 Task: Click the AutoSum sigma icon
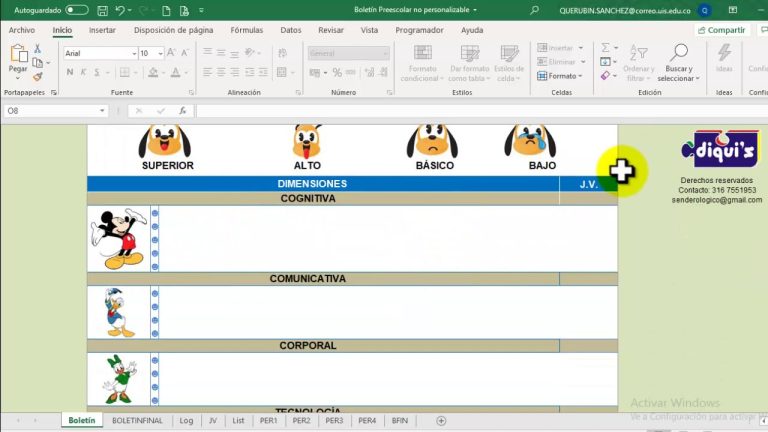[605, 48]
